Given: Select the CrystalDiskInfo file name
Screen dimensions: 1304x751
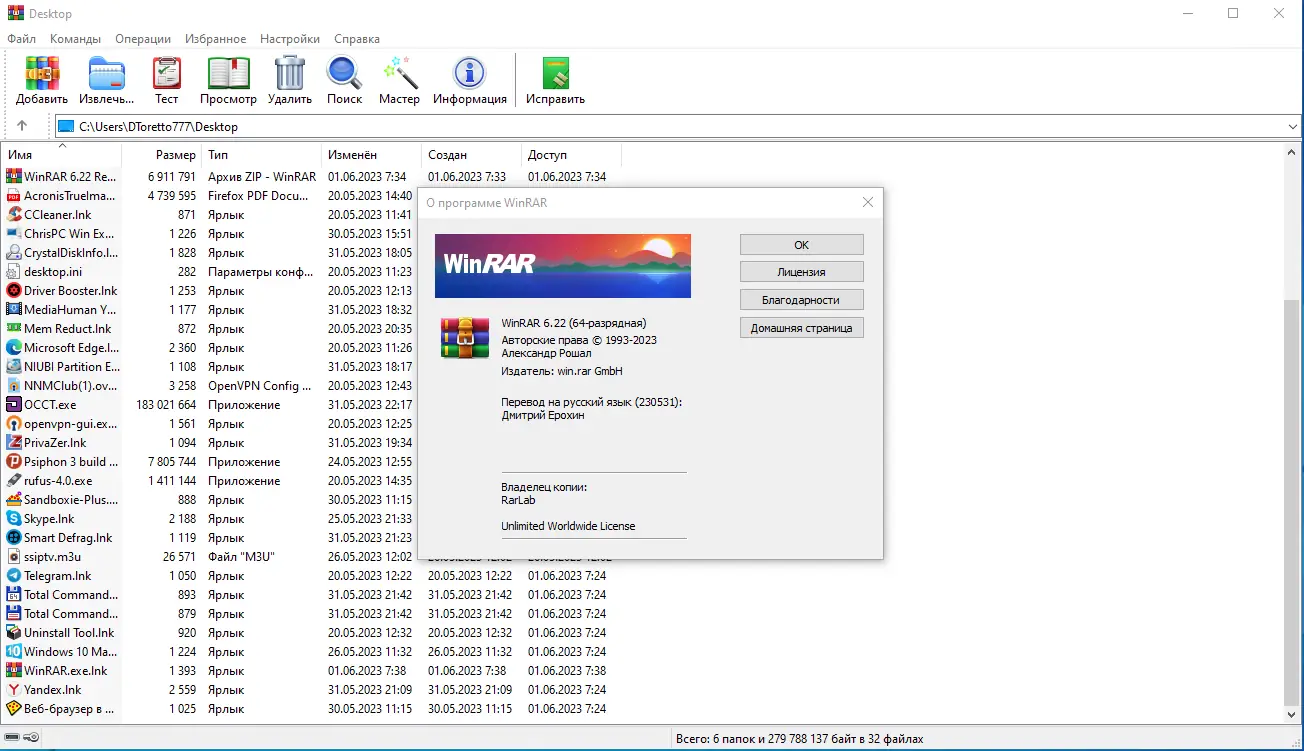Looking at the screenshot, I should (x=70, y=253).
